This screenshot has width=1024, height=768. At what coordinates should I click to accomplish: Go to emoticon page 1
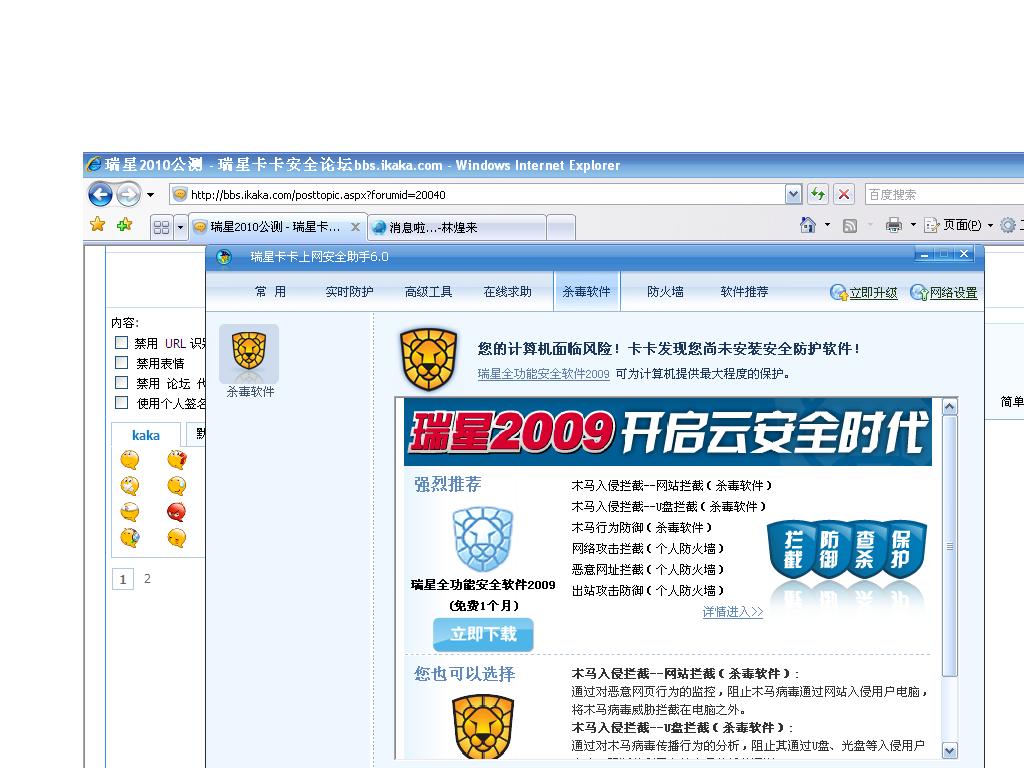point(123,579)
